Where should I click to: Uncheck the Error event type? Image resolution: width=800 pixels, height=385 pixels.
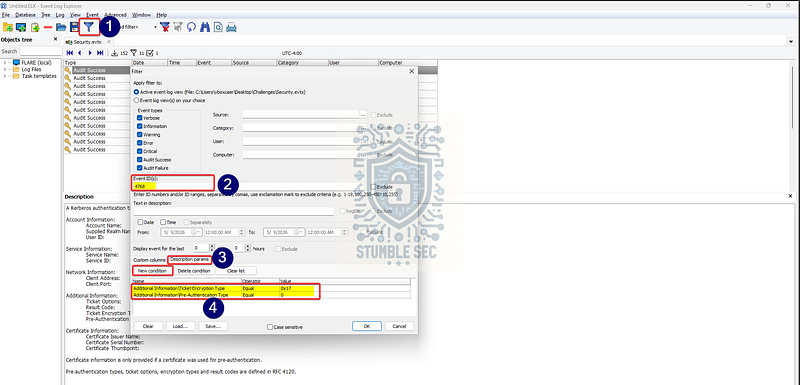click(x=140, y=143)
